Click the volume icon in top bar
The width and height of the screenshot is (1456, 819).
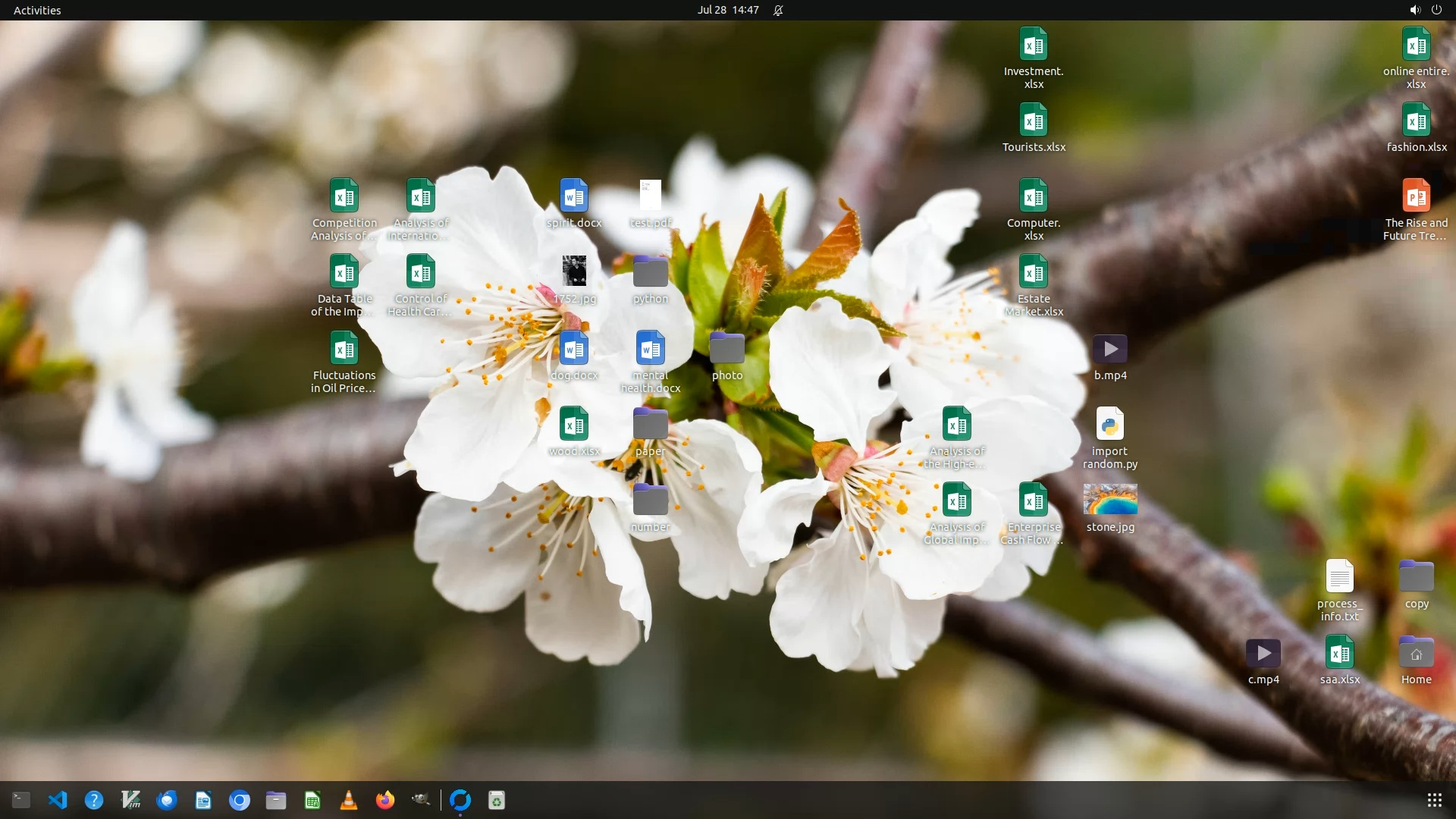tap(1414, 10)
